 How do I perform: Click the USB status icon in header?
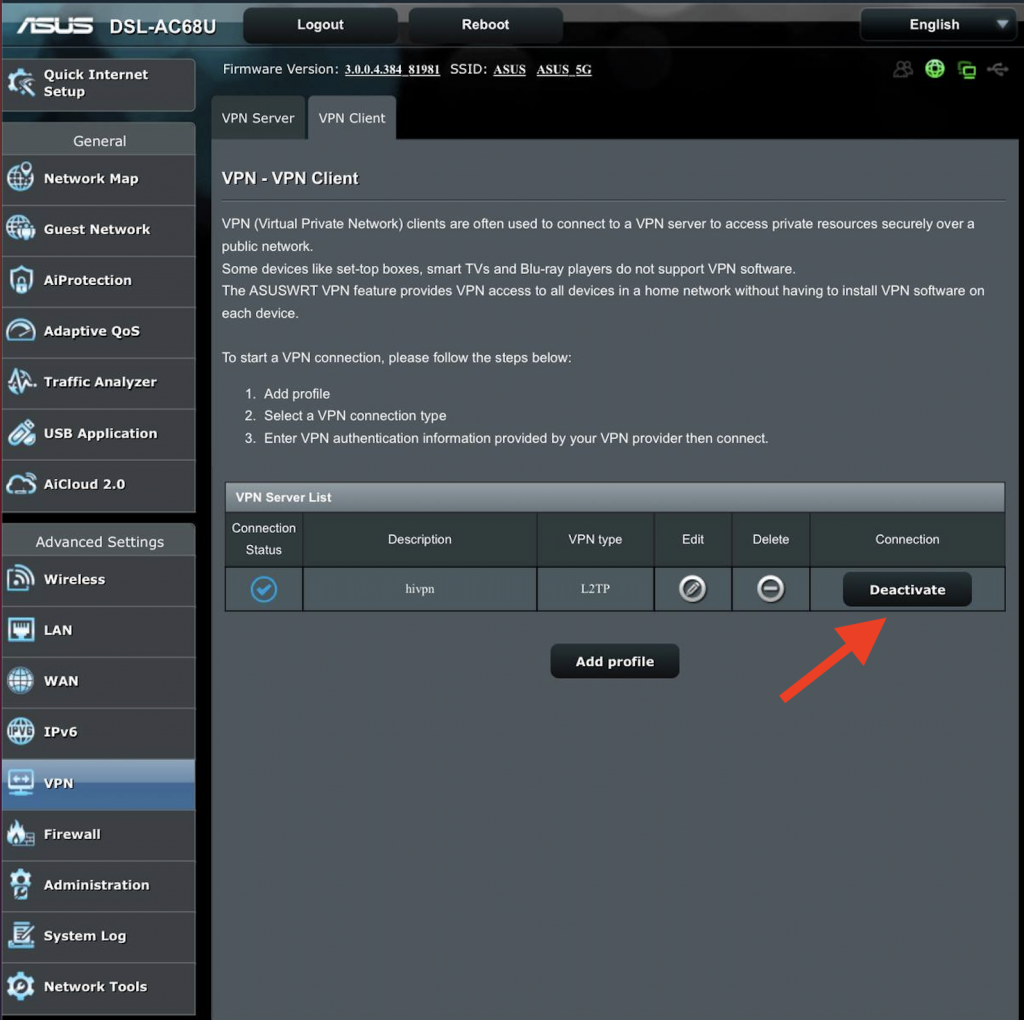(997, 69)
